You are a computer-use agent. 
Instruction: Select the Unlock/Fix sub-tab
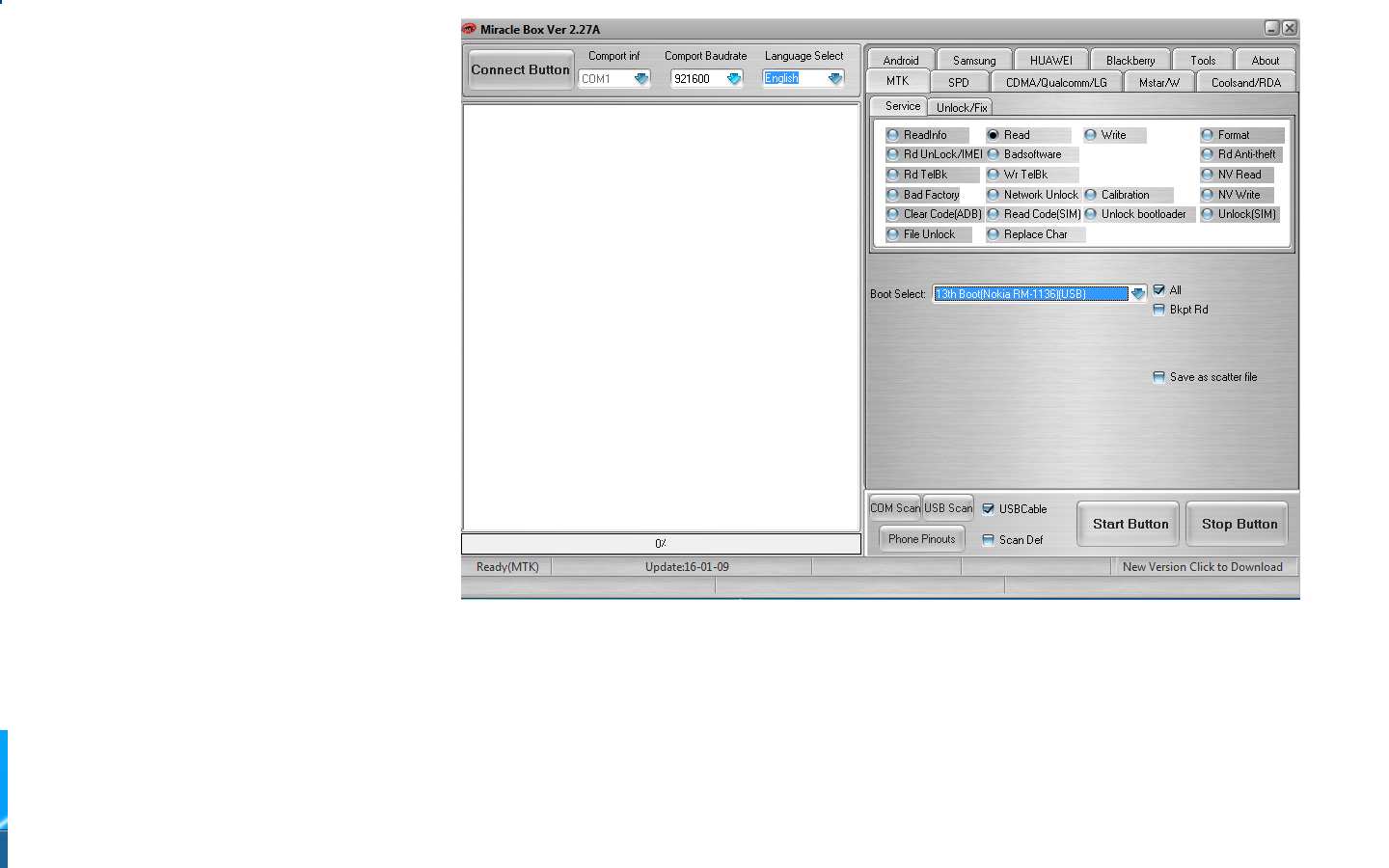(x=961, y=108)
